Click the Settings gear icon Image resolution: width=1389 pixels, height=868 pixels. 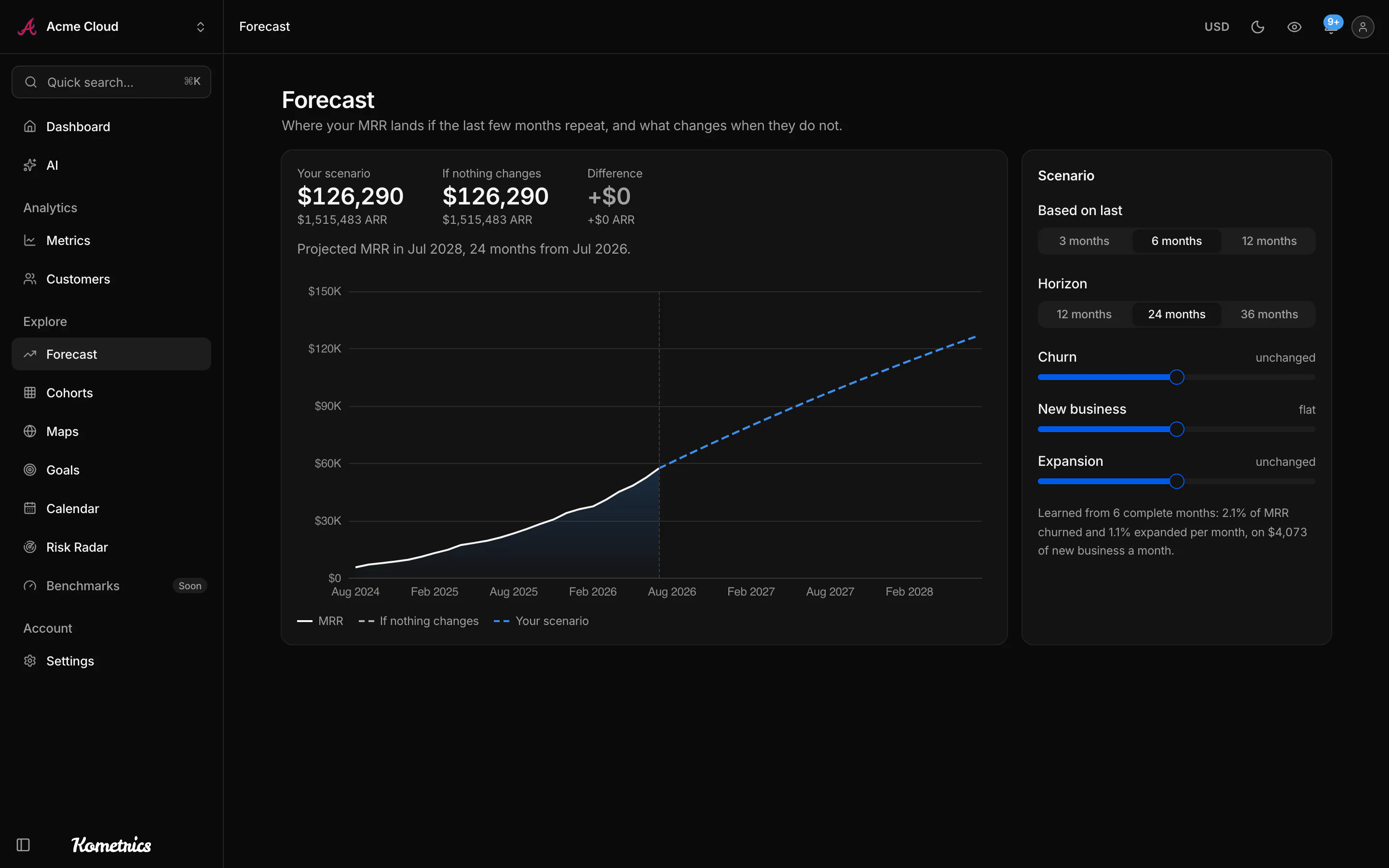[30, 661]
